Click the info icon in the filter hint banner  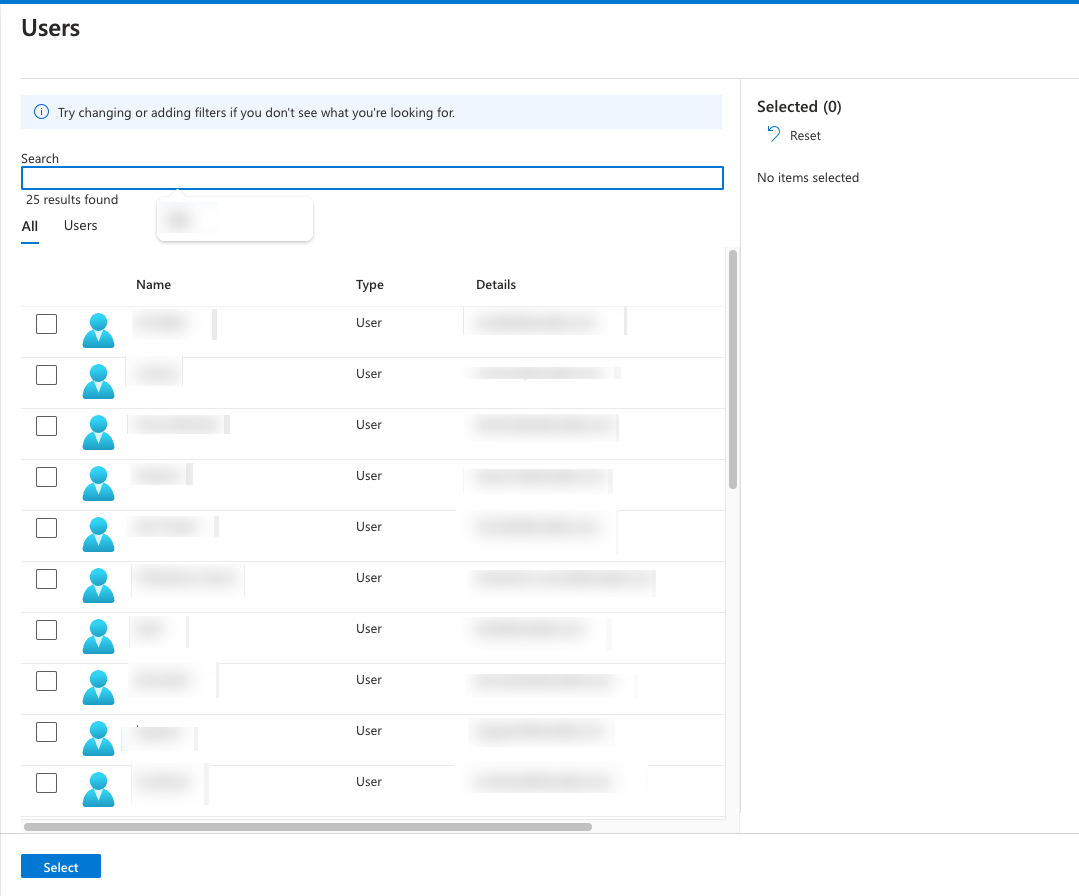[41, 113]
